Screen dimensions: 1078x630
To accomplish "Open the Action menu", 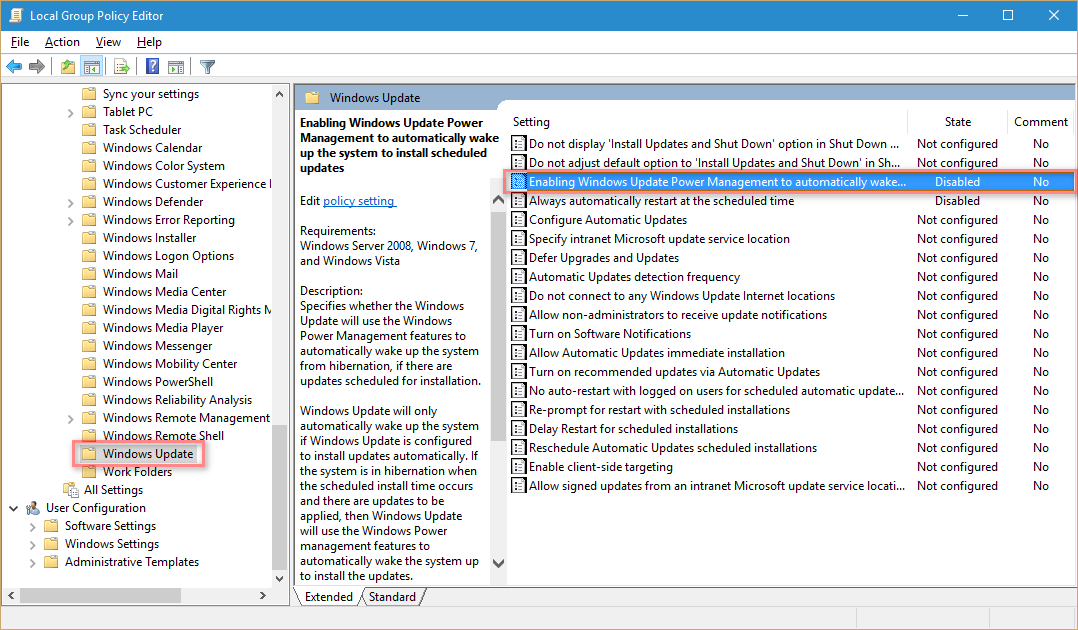I will tap(63, 42).
